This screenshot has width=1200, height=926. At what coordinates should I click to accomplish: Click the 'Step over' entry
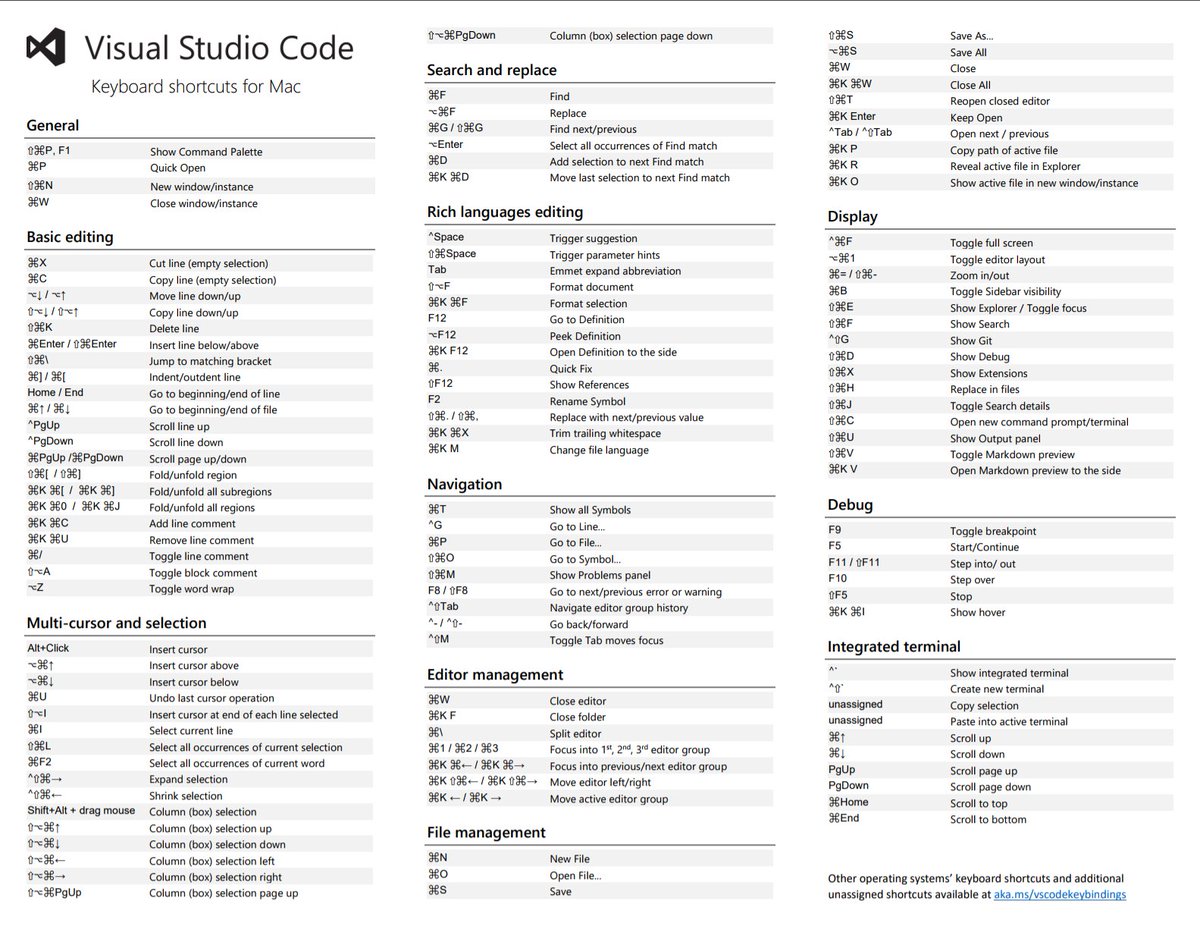coord(972,580)
